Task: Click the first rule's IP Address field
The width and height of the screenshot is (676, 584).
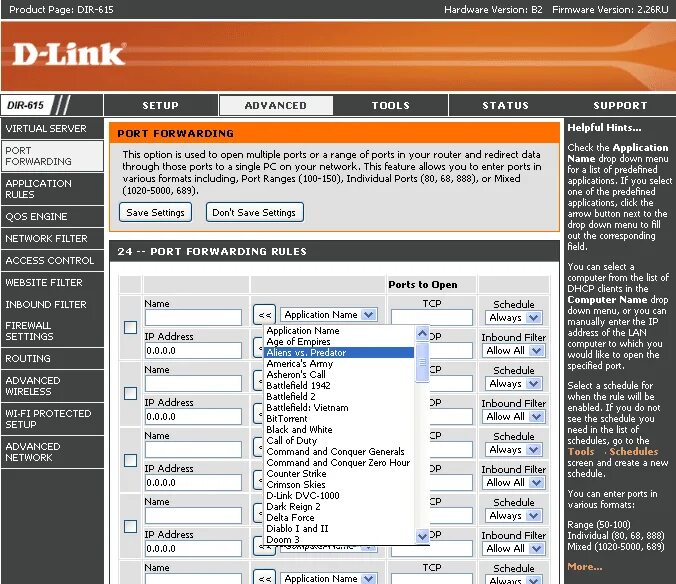Action: [193, 350]
